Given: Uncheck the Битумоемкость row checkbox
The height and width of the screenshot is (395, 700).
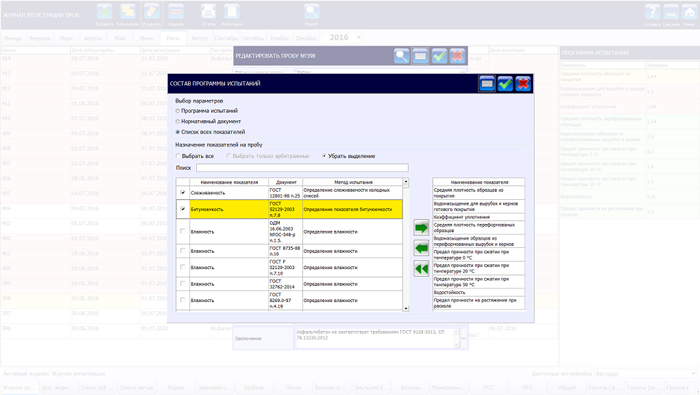Looking at the screenshot, I should tap(182, 208).
